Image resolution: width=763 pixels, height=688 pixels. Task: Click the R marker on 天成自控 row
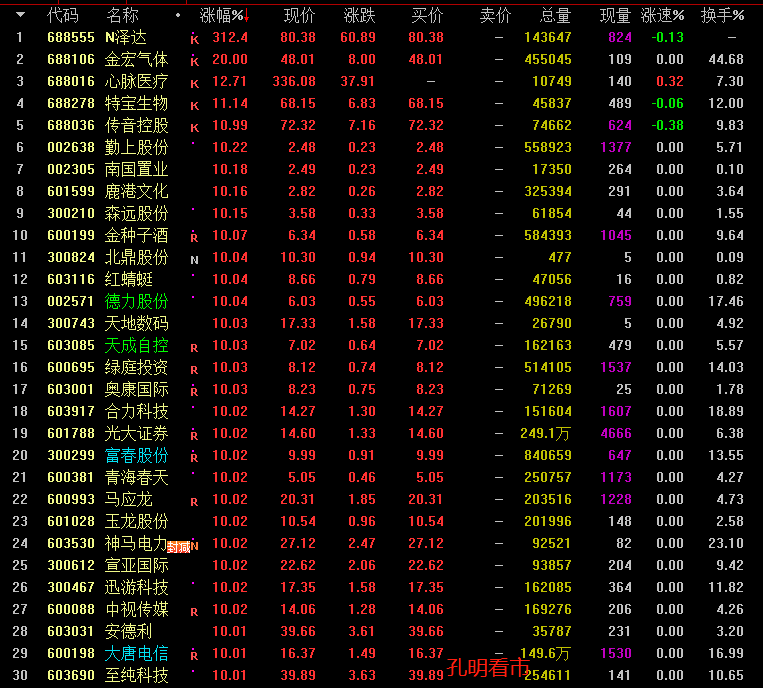(x=194, y=348)
